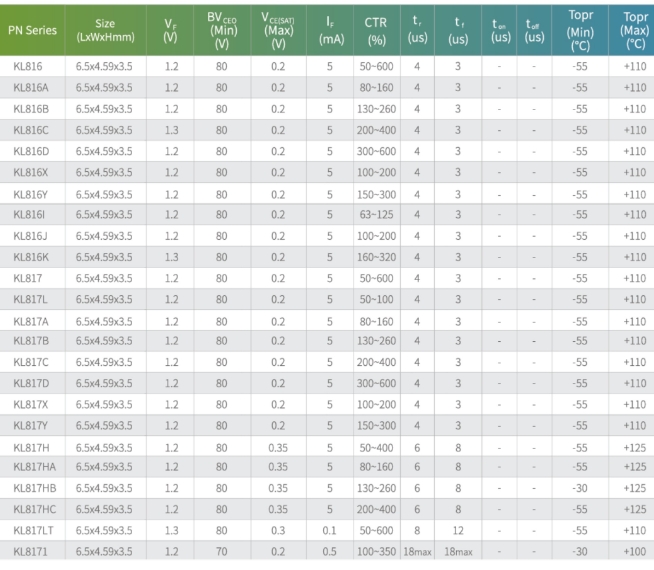Click the Topr (Max) column header
Image resolution: width=654 pixels, height=570 pixels.
coord(633,30)
